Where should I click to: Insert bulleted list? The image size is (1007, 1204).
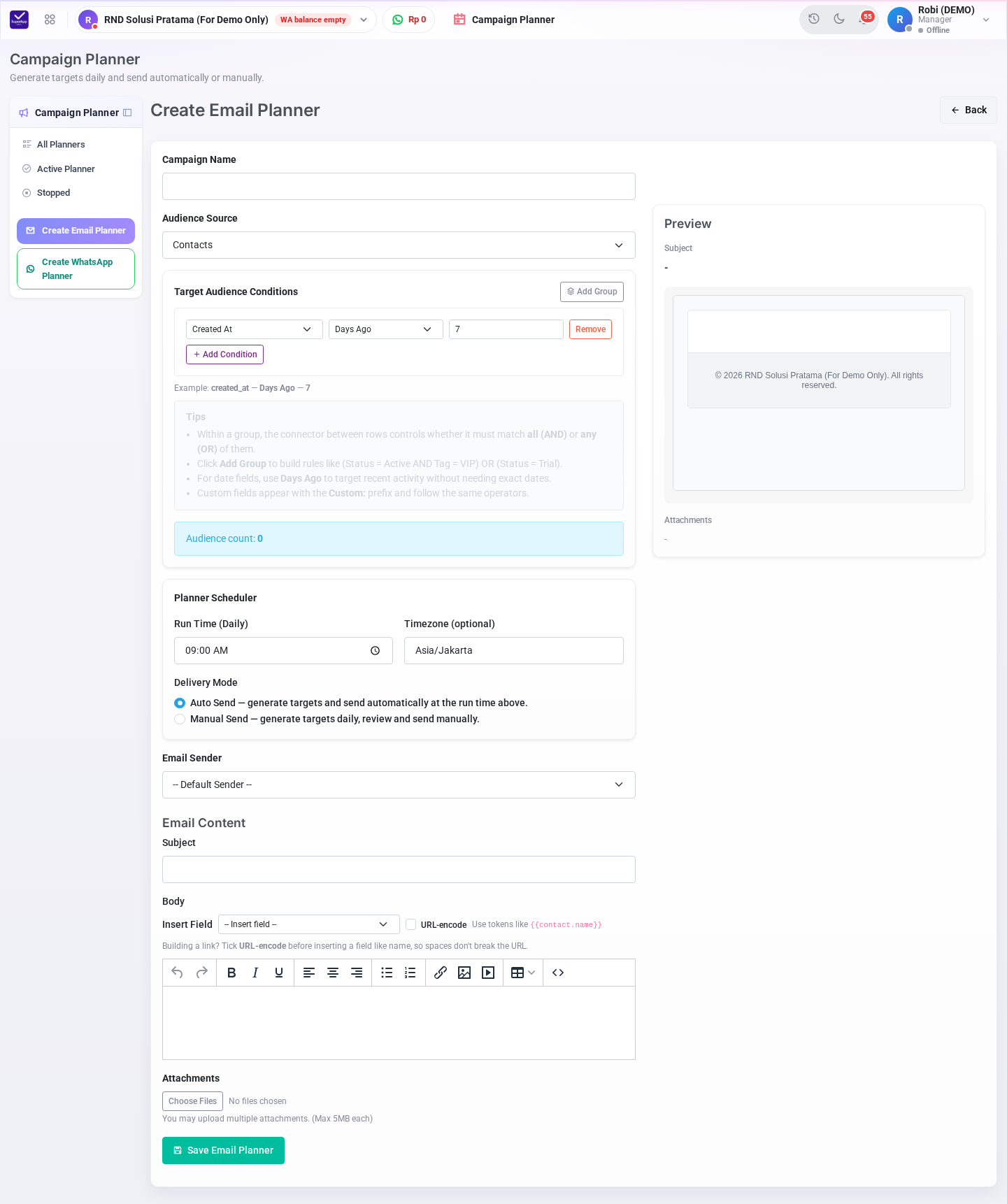point(387,973)
